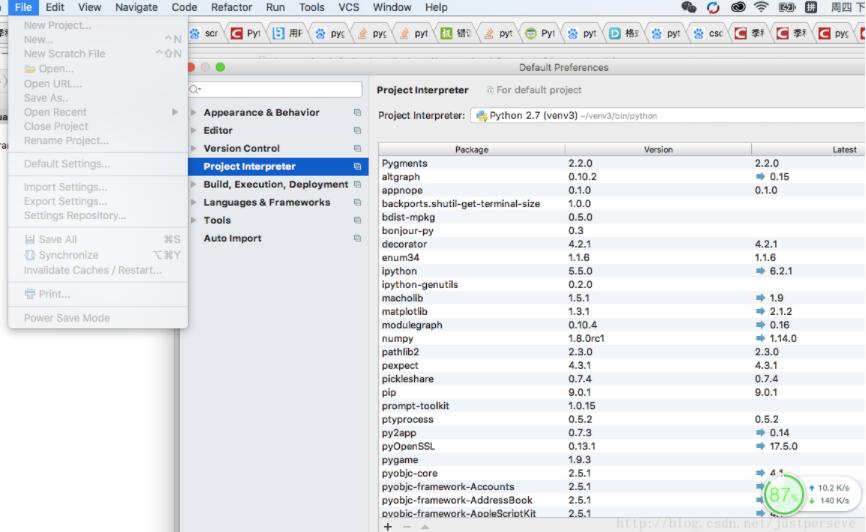Image resolution: width=866 pixels, height=532 pixels.
Task: Click the project-level icon beside Build, Execution, Deployment
Action: (357, 185)
